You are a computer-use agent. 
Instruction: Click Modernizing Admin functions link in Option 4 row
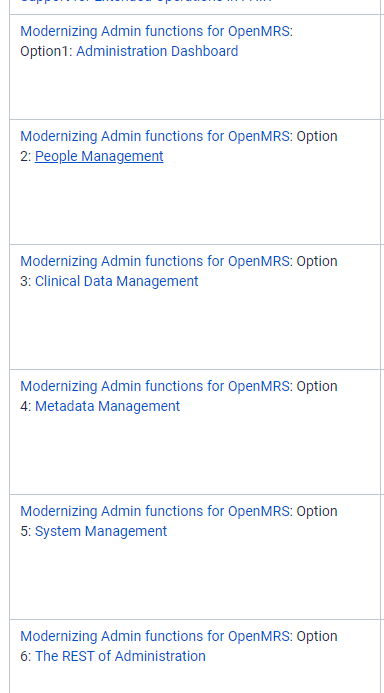click(x=155, y=386)
